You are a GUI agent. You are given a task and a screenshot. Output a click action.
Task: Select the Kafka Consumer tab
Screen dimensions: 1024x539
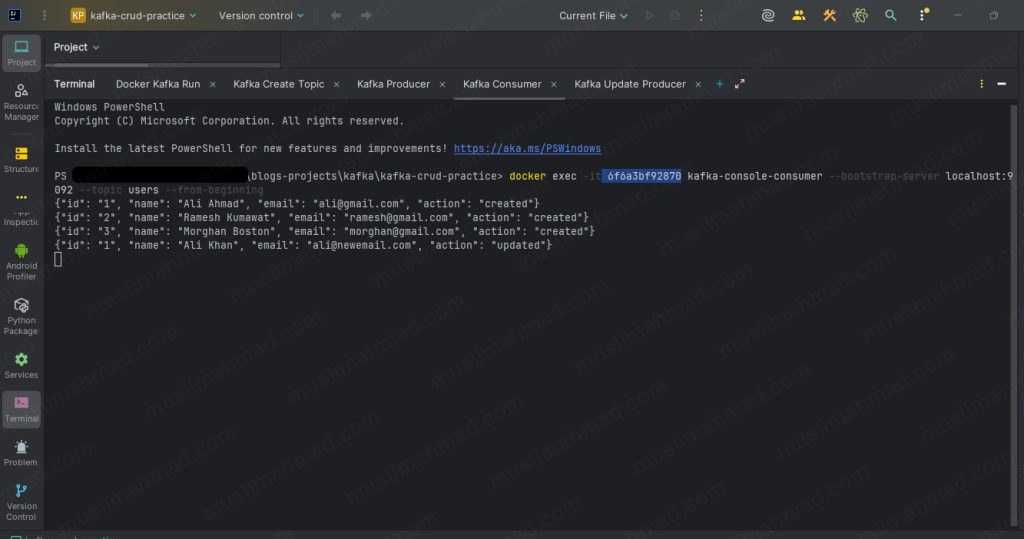point(502,84)
